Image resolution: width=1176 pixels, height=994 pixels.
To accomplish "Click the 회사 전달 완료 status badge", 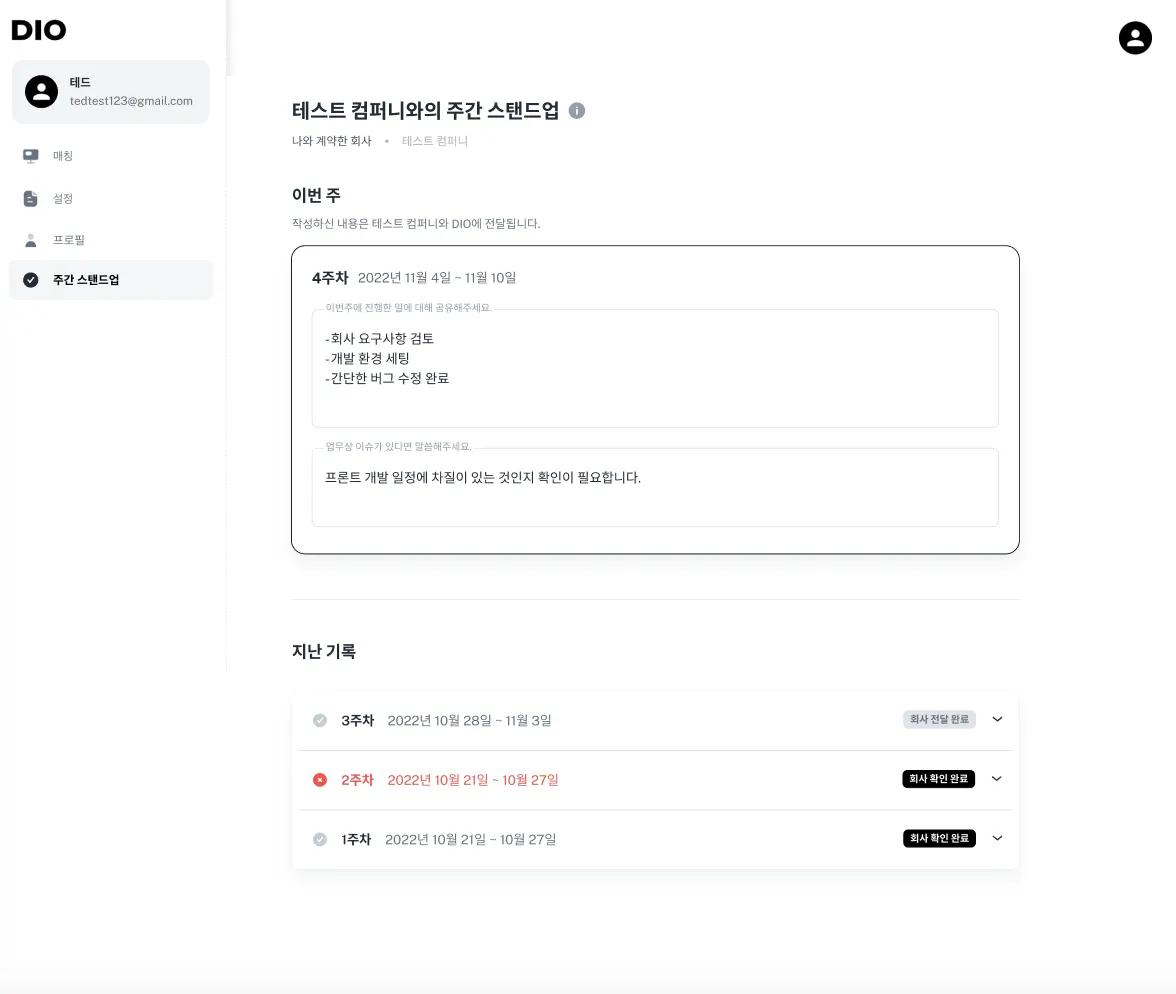I will (939, 719).
